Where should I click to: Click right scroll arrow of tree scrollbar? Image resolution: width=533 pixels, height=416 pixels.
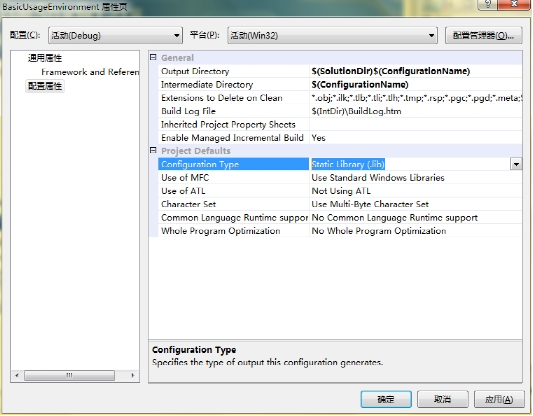tap(133, 376)
